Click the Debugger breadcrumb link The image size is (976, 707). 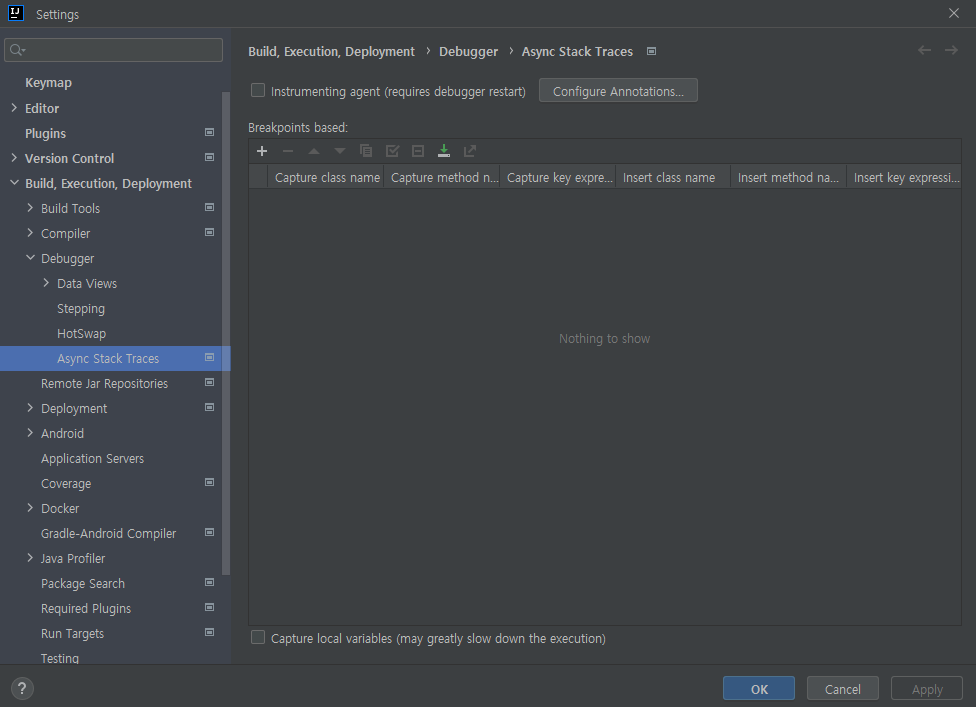468,52
